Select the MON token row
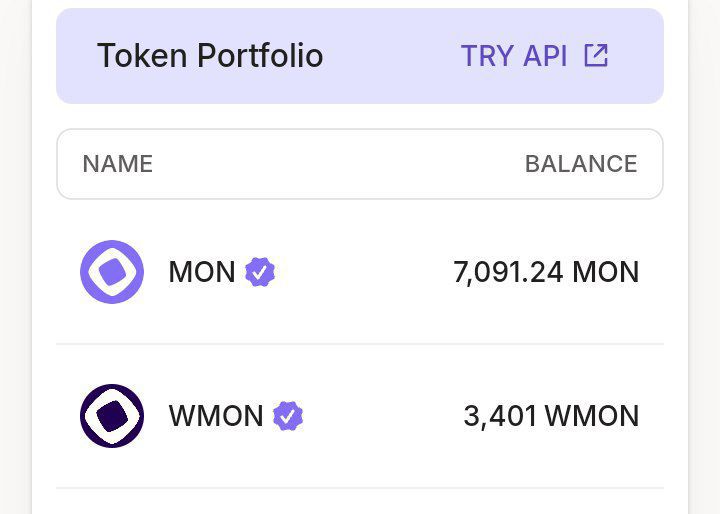The width and height of the screenshot is (720, 514). click(360, 272)
